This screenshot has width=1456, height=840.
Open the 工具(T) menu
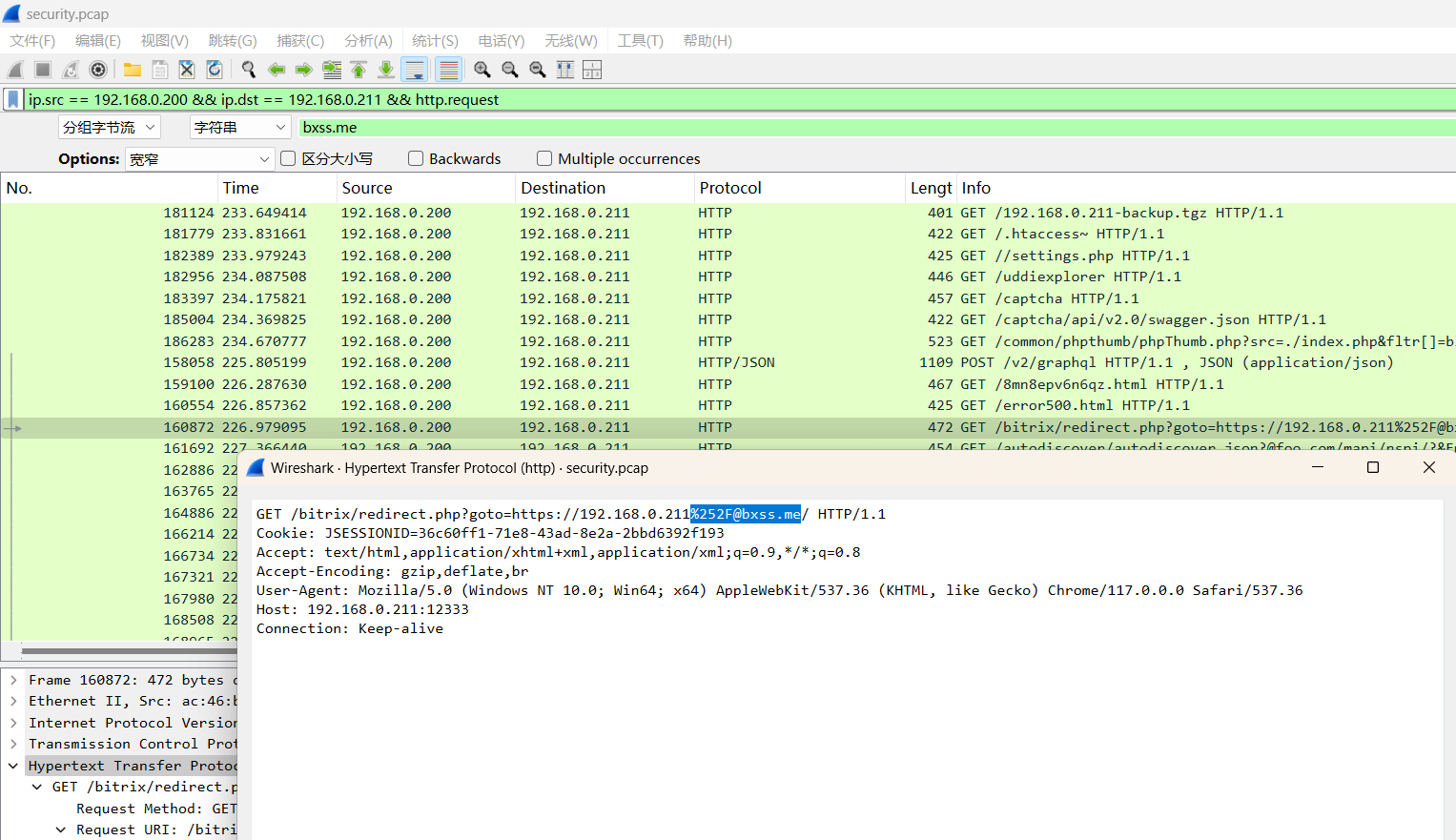640,40
